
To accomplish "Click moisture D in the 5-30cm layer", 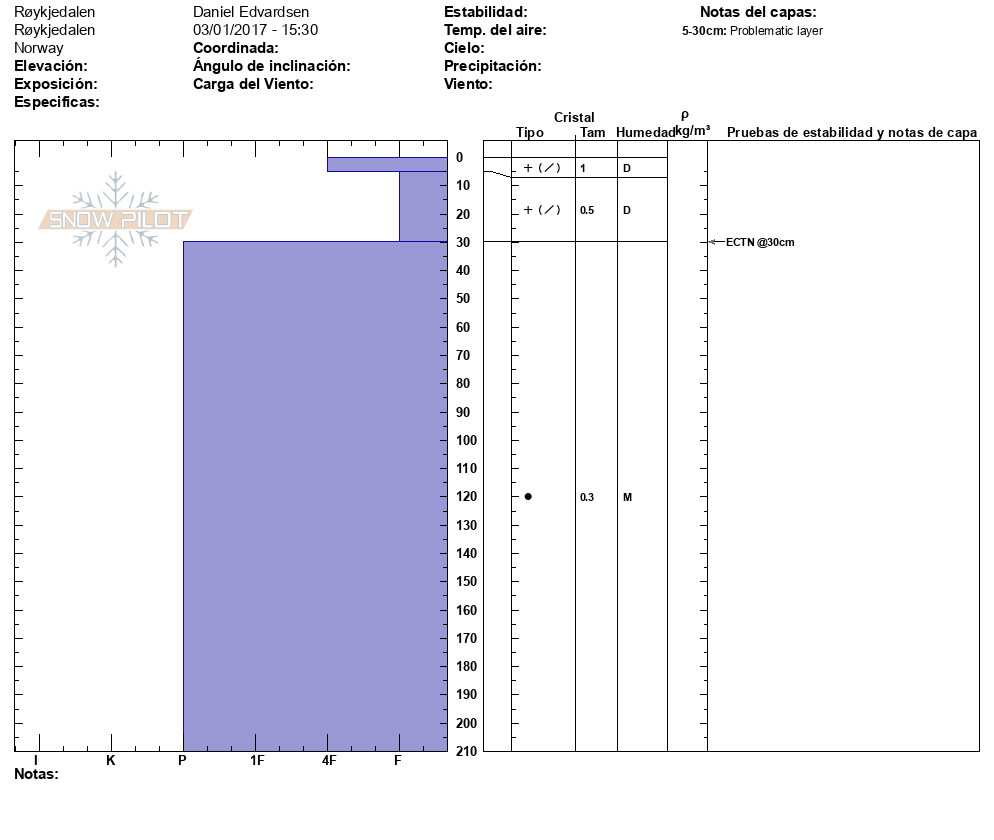I will click(x=627, y=210).
